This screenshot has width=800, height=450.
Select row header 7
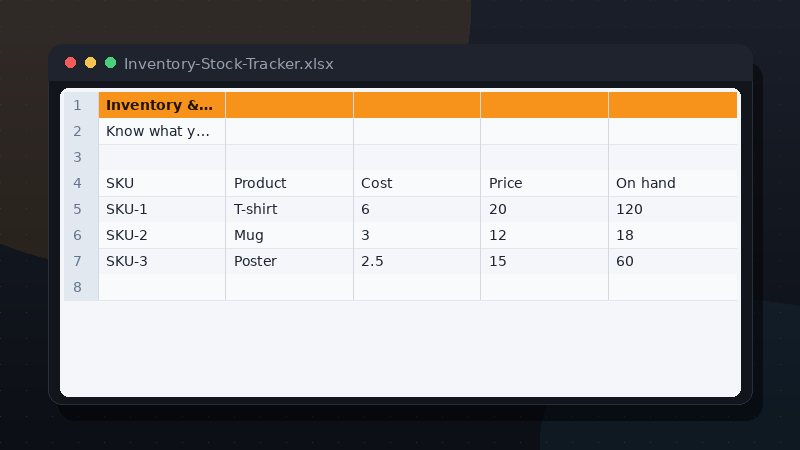79,261
